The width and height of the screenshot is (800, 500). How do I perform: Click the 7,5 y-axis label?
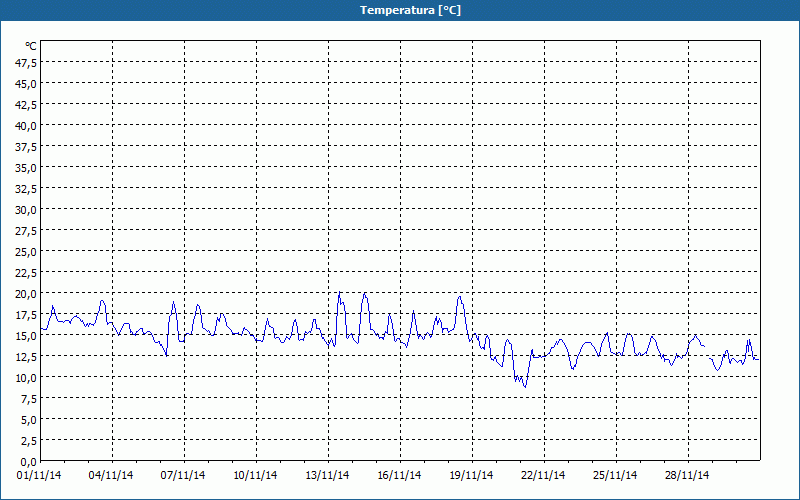tap(29, 399)
